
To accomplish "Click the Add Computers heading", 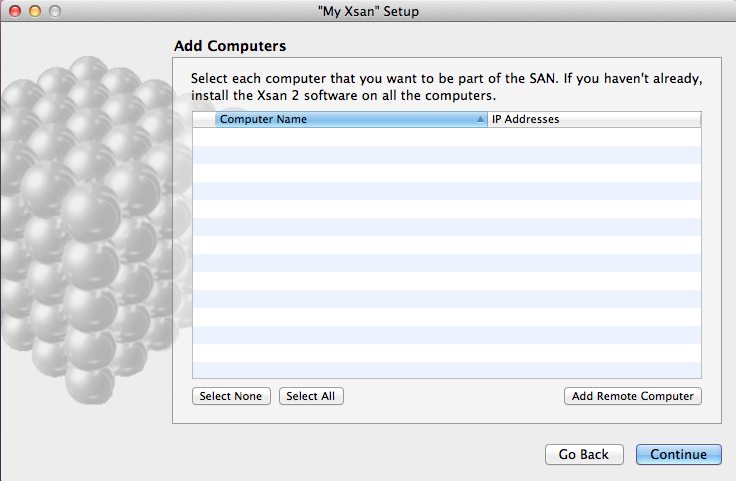I will point(230,46).
